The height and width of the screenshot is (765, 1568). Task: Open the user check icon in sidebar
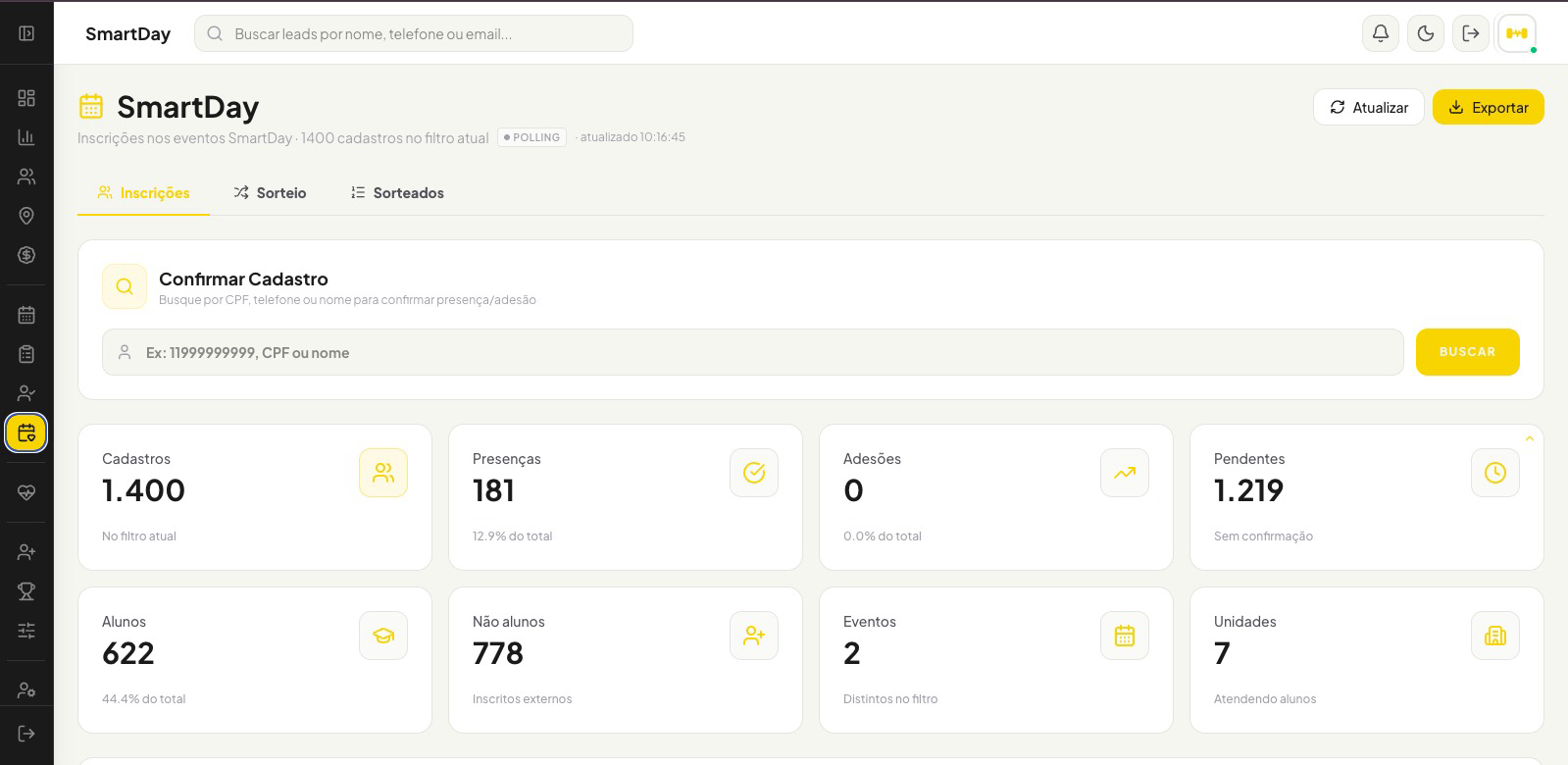pos(26,393)
